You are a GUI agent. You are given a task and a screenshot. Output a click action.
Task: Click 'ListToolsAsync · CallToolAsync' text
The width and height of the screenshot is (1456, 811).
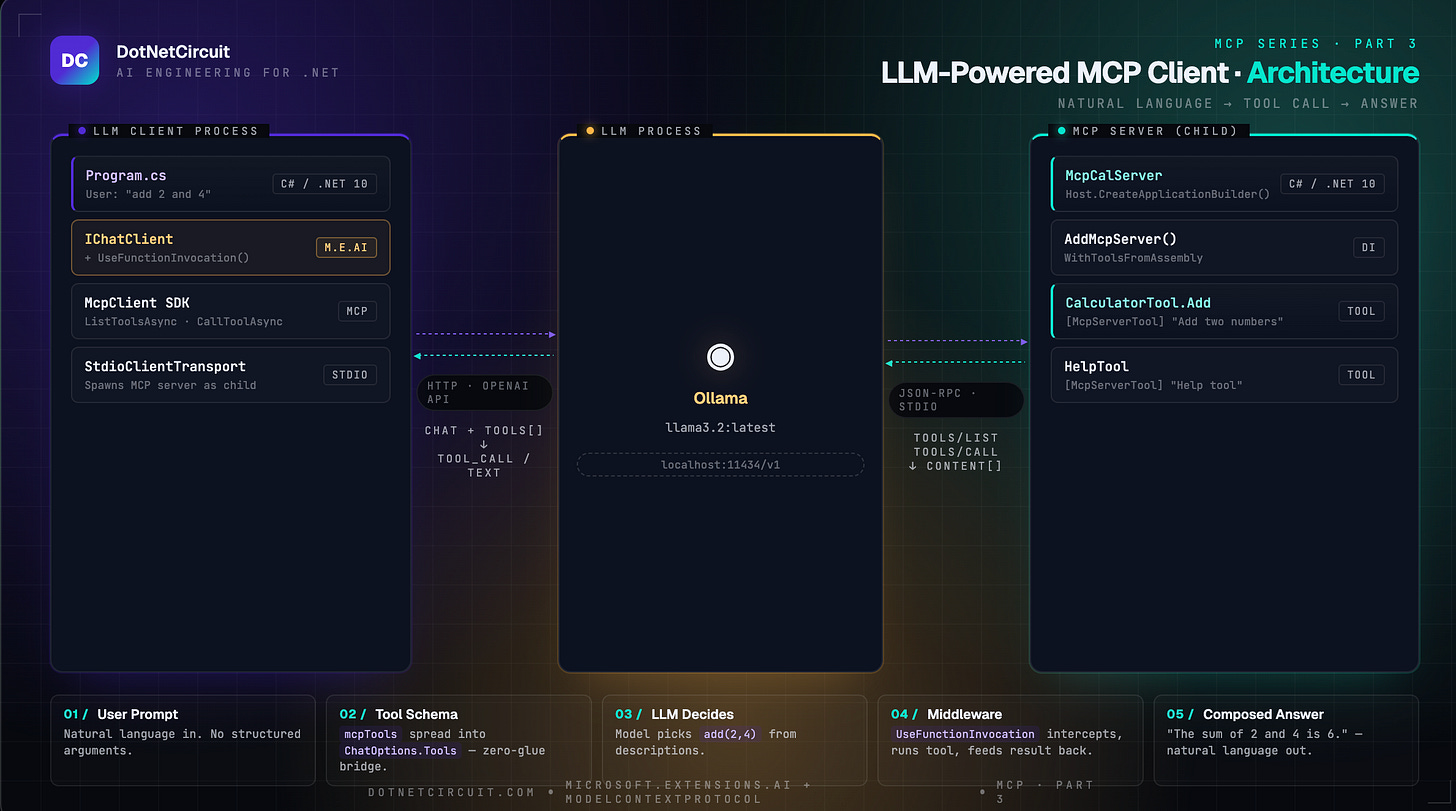(x=184, y=322)
